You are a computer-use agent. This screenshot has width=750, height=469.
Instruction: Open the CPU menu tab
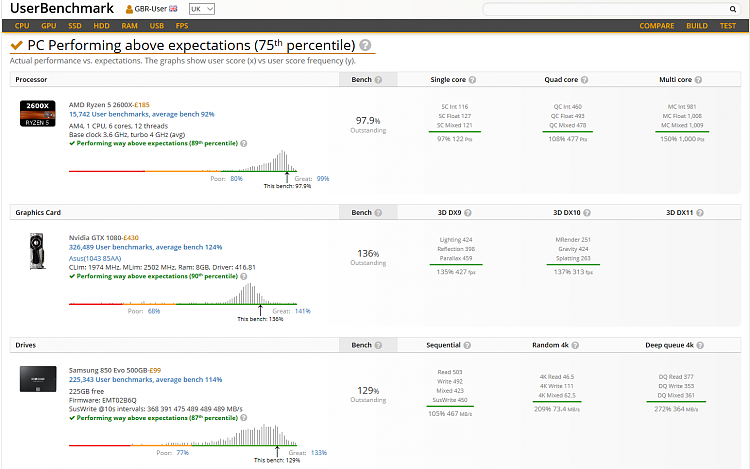pyautogui.click(x=22, y=25)
